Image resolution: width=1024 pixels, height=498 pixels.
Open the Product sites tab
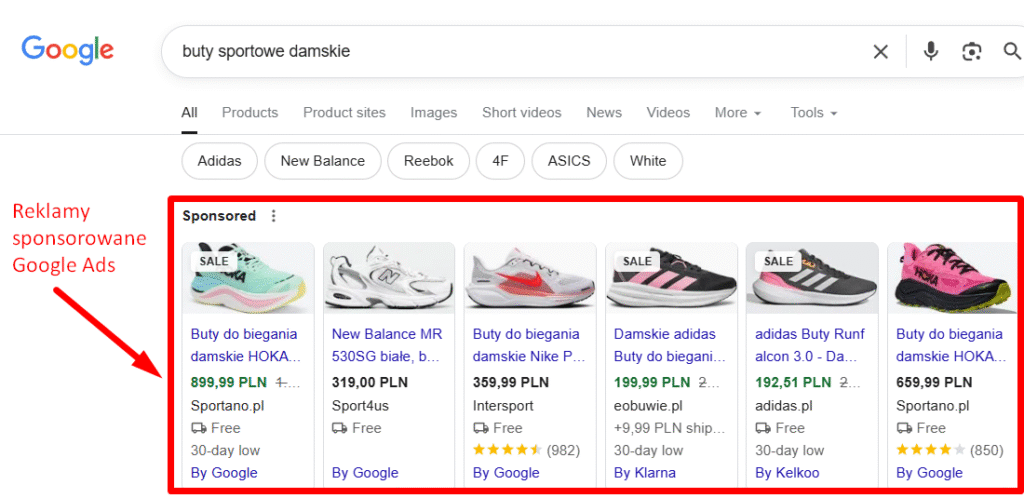(x=344, y=113)
